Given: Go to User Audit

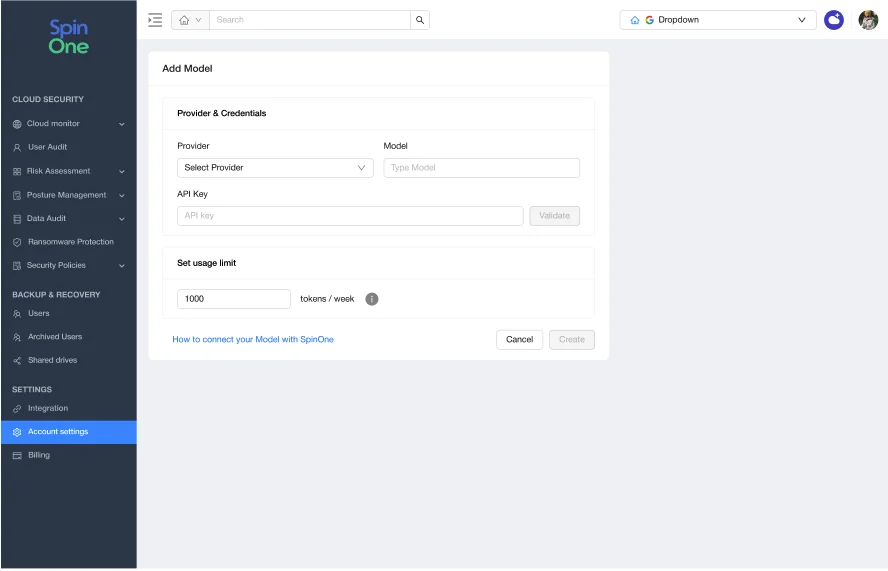Looking at the screenshot, I should pos(69,147).
